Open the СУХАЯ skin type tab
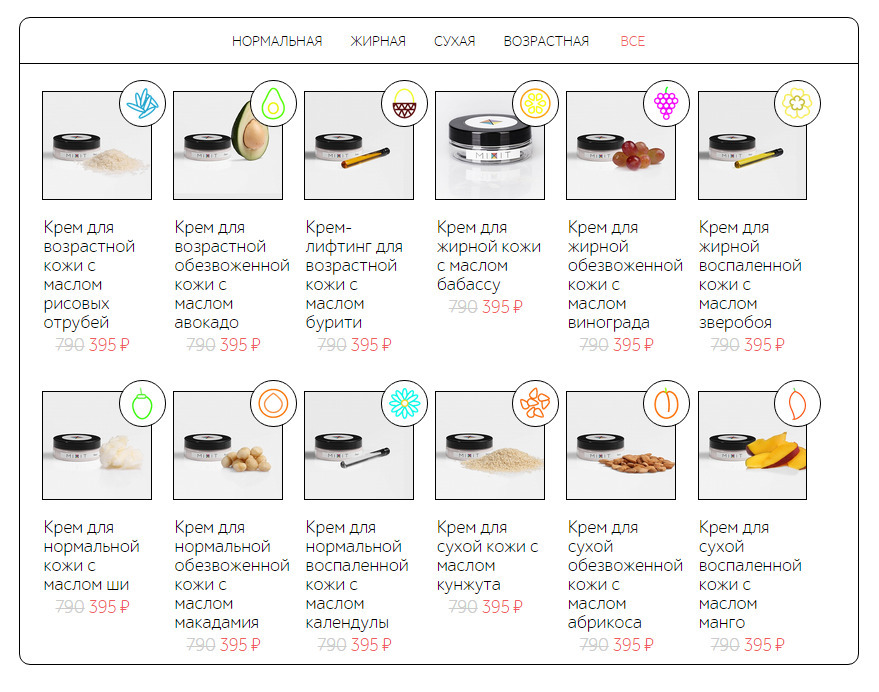This screenshot has width=879, height=692. [455, 41]
